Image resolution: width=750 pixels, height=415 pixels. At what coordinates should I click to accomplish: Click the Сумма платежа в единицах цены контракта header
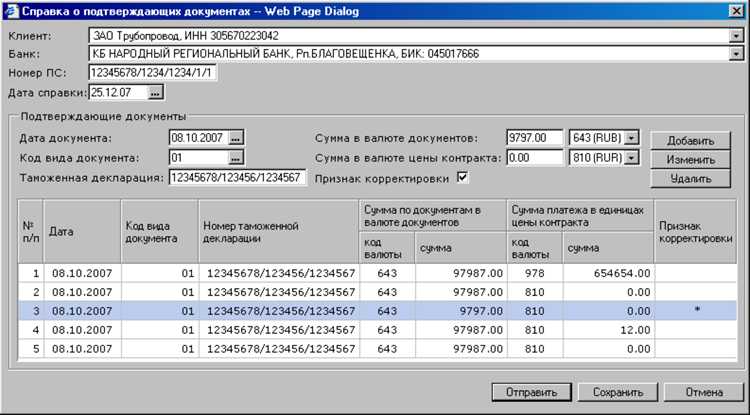(x=580, y=216)
